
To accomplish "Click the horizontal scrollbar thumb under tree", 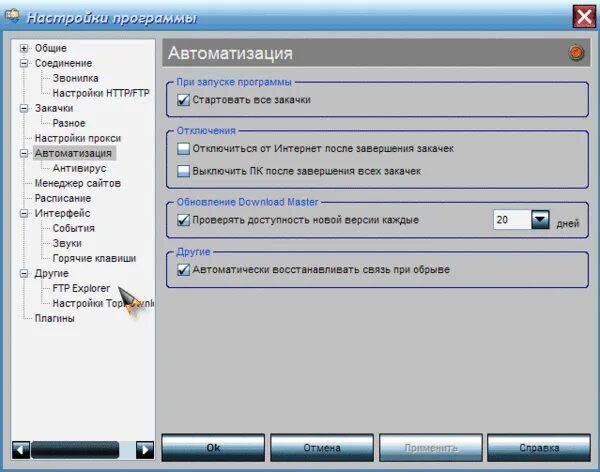I will [x=75, y=450].
